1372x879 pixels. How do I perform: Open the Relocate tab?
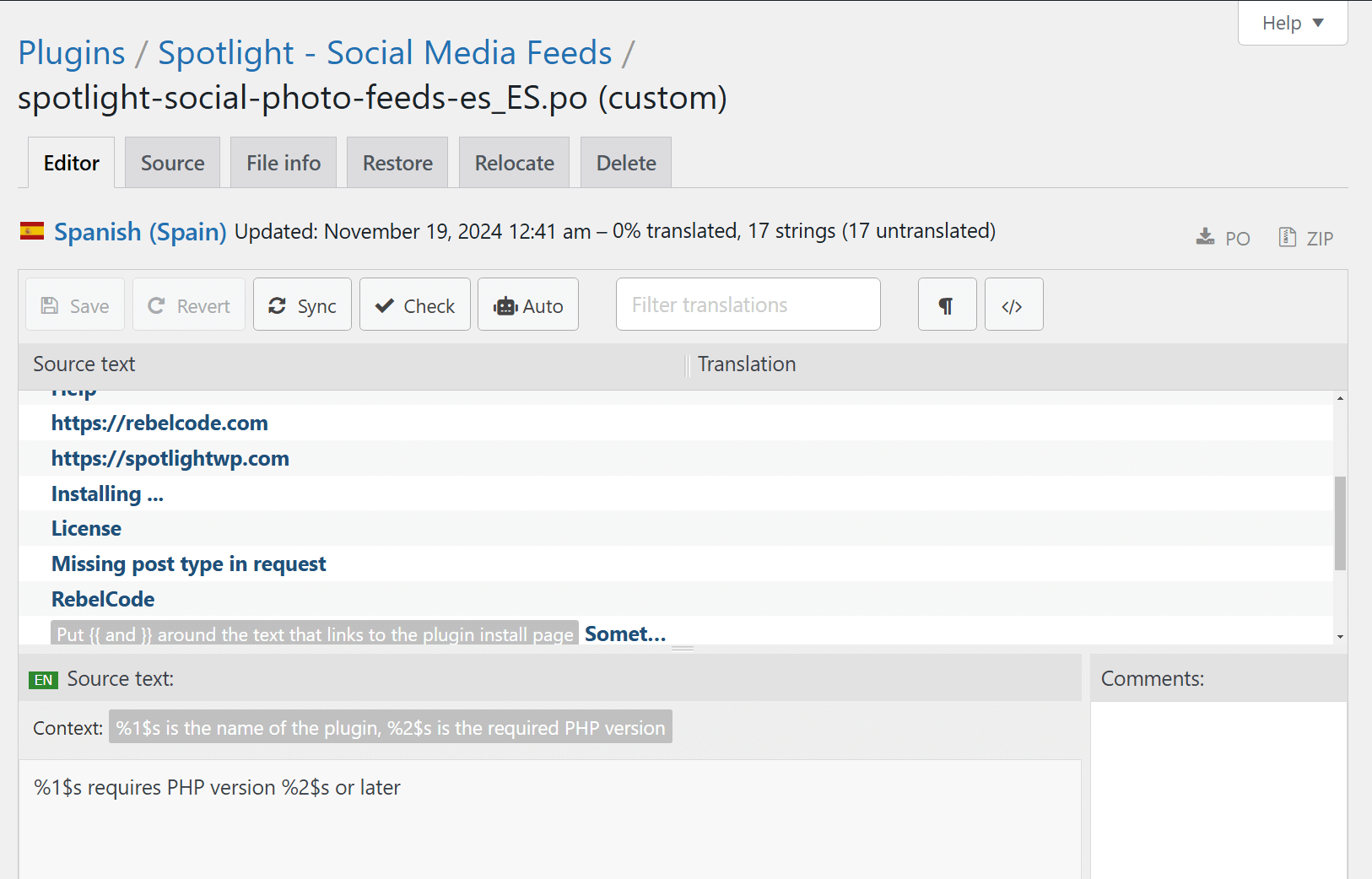(x=515, y=163)
